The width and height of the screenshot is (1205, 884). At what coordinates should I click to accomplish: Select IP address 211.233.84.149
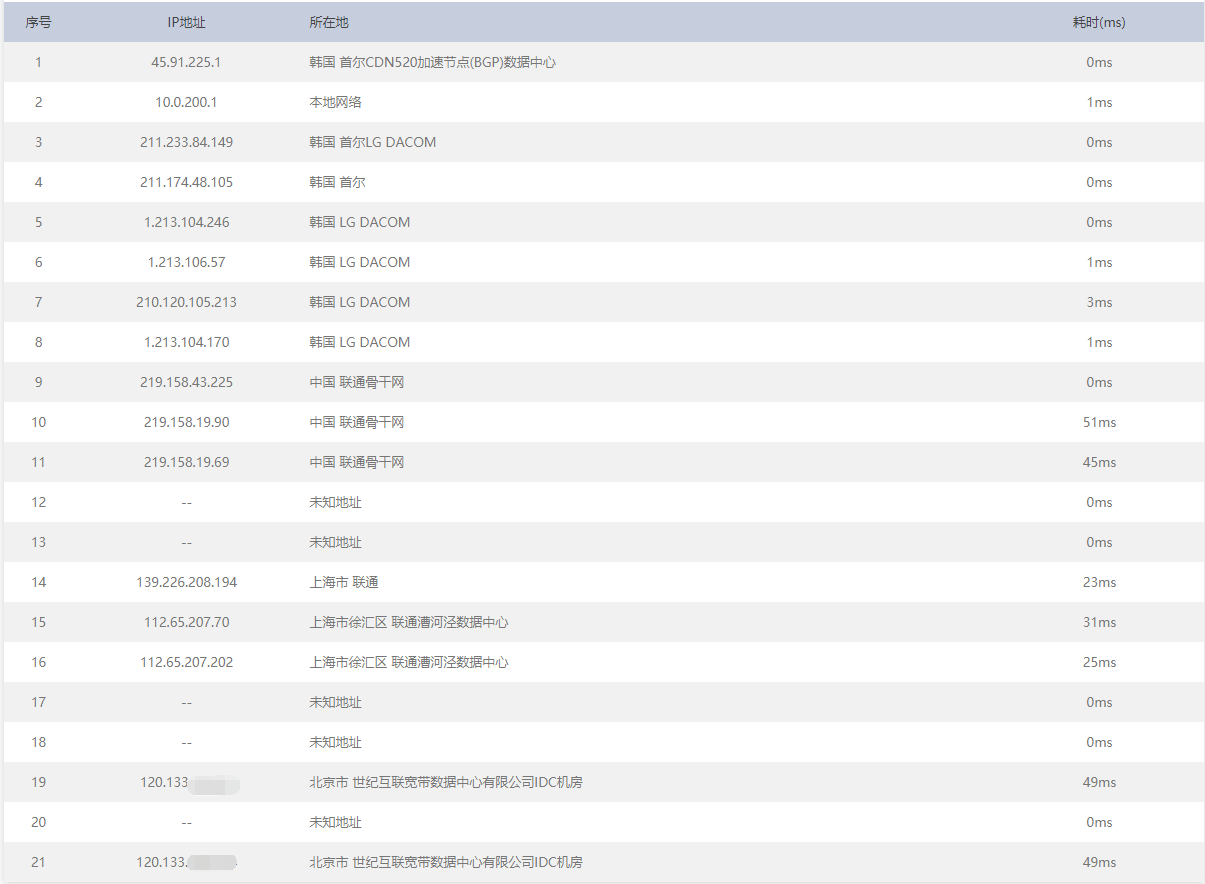(186, 142)
